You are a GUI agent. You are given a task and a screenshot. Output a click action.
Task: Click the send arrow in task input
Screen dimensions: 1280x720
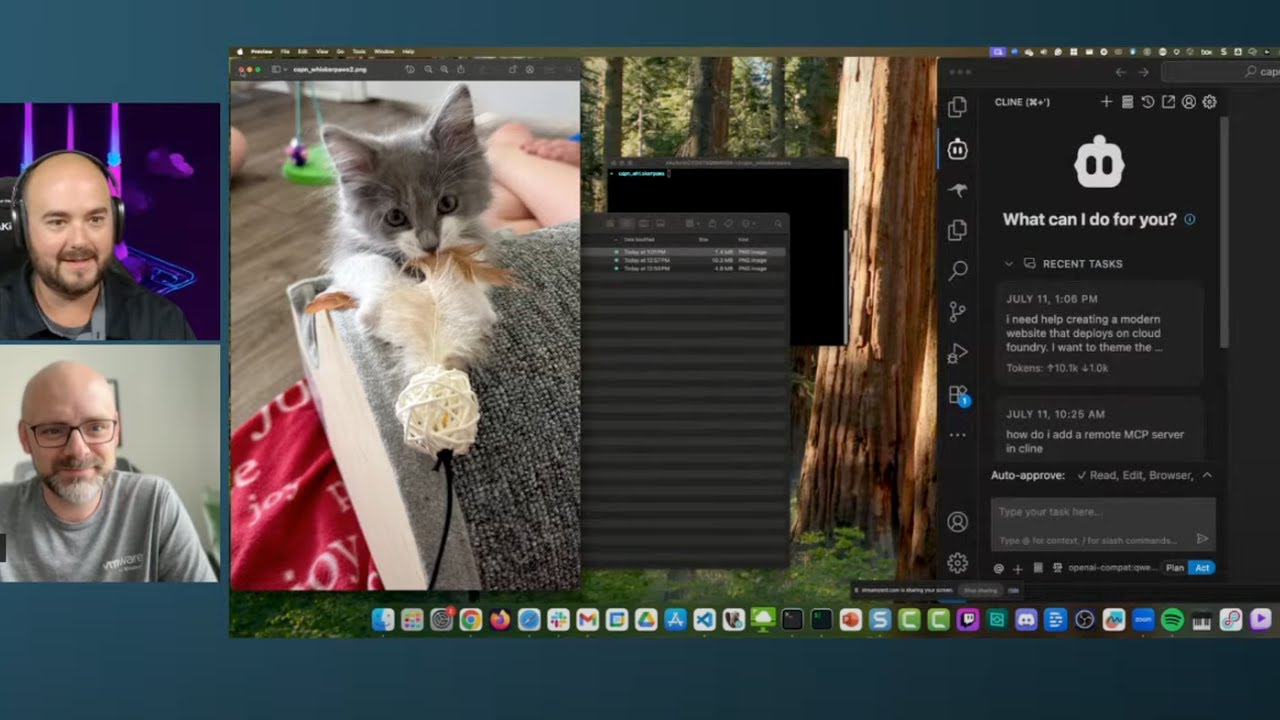(x=1202, y=539)
